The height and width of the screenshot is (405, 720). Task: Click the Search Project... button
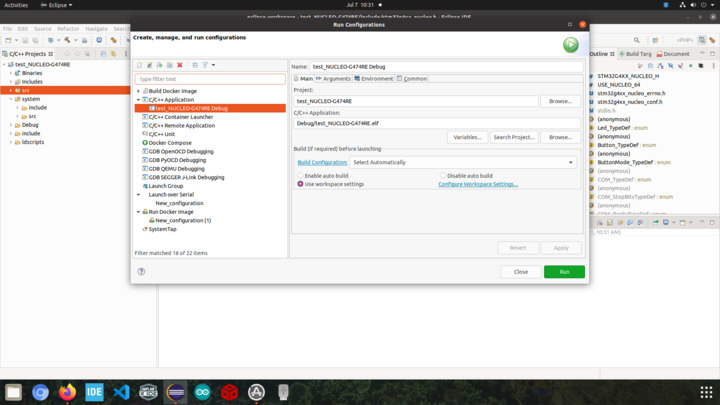(514, 137)
